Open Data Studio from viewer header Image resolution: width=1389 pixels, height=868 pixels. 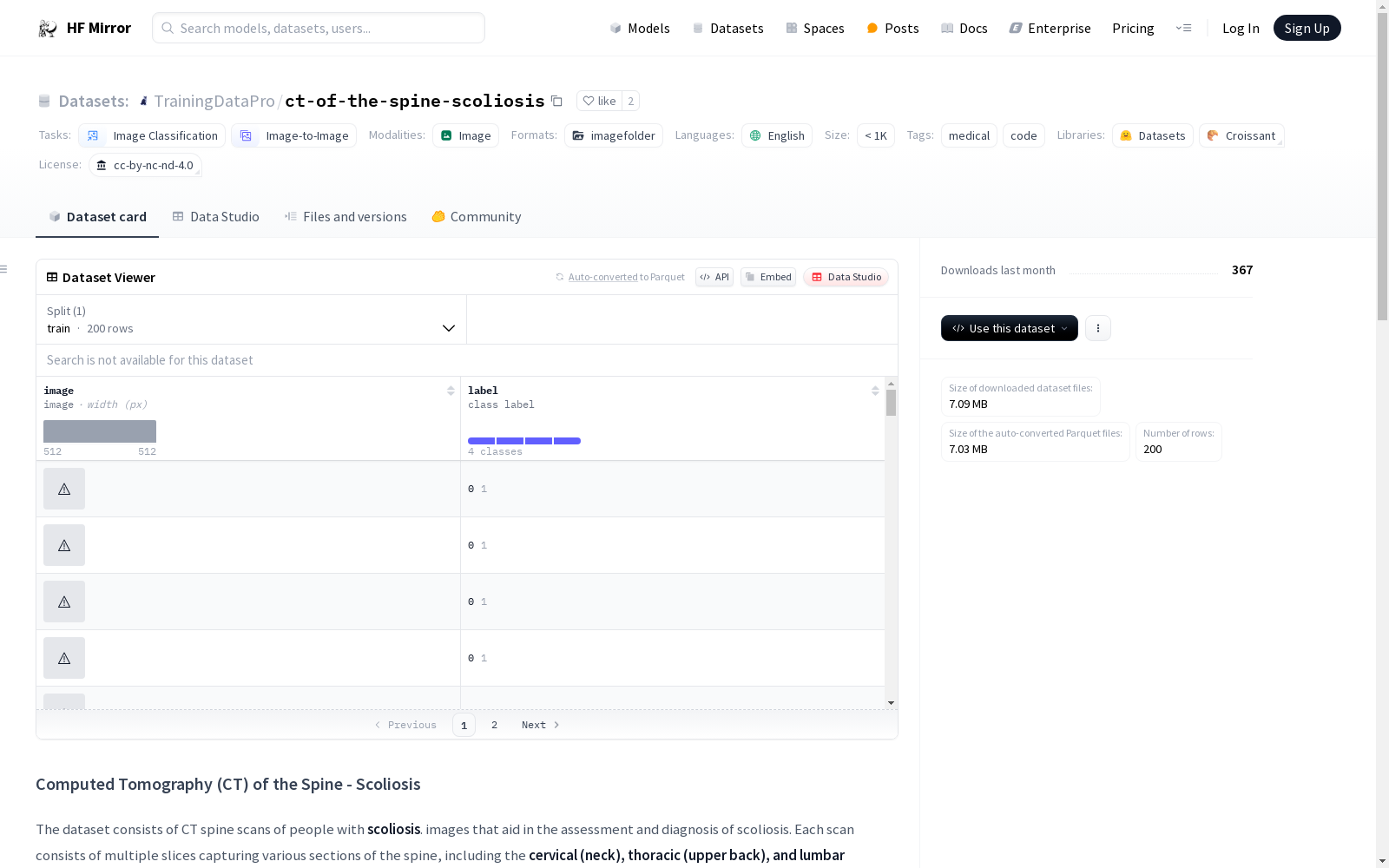(x=846, y=277)
